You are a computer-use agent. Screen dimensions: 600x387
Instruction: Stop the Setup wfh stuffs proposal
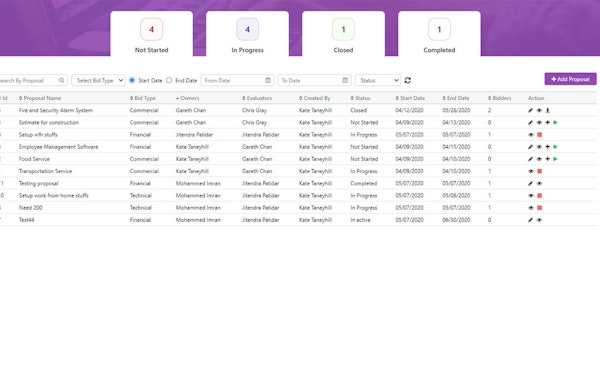(540, 135)
